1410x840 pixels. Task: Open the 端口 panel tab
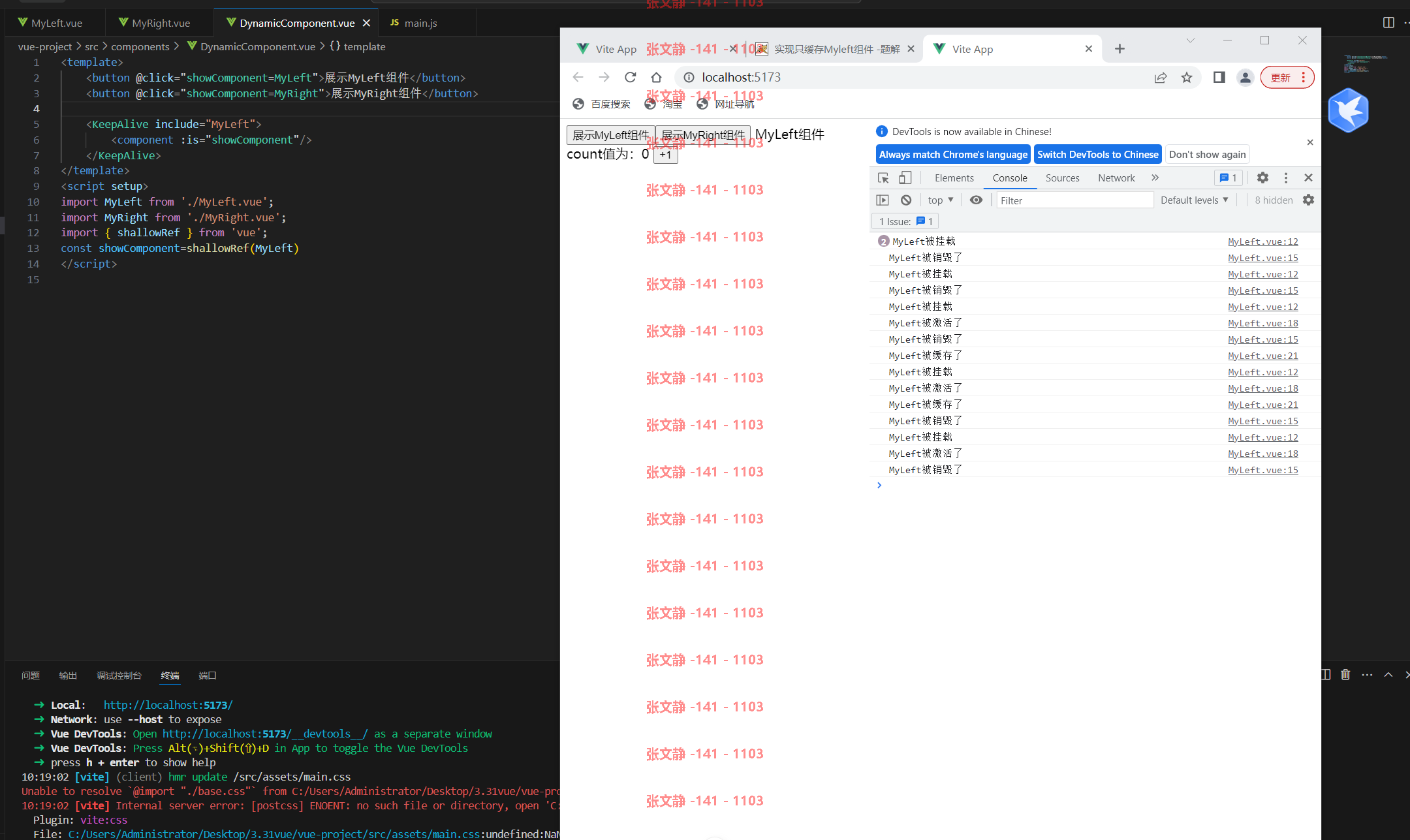(x=208, y=675)
